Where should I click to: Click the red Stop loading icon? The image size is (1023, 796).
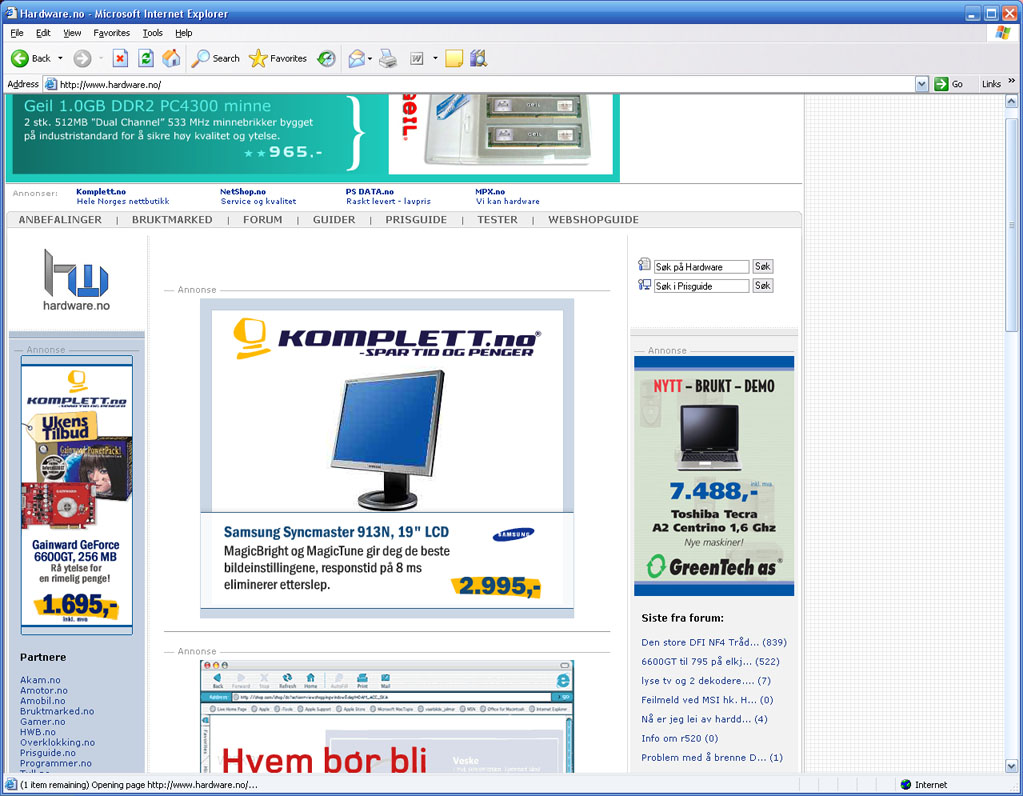[120, 59]
